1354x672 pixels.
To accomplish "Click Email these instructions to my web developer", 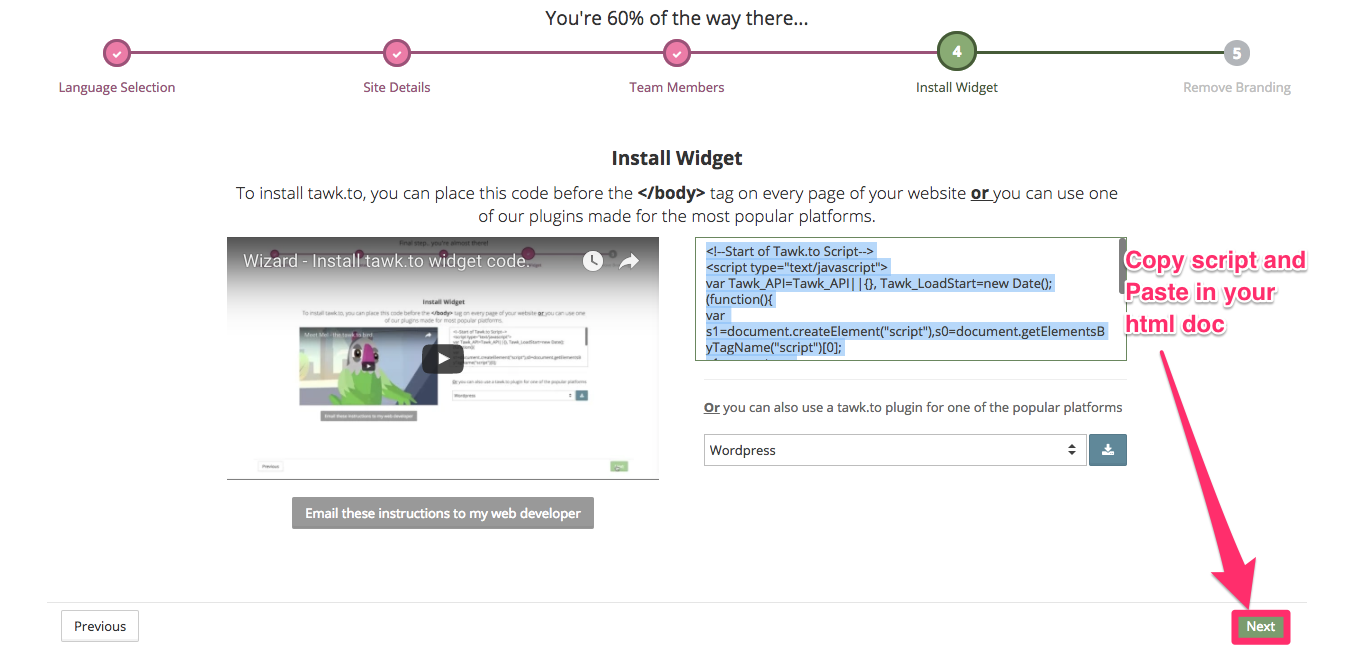I will coord(443,513).
